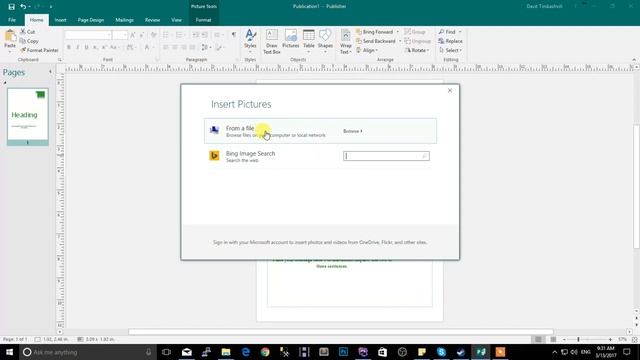
Task: Close the Insert Pictures dialog
Action: click(450, 91)
